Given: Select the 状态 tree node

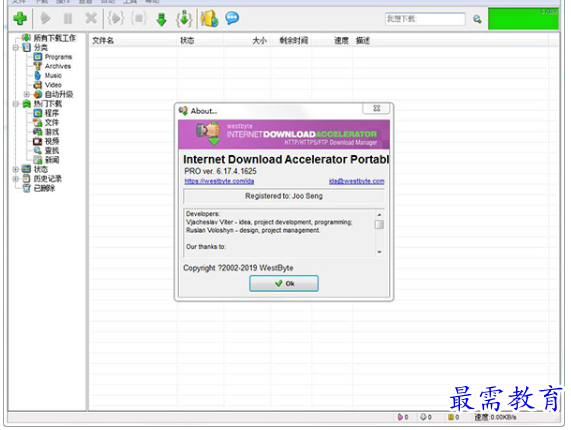Looking at the screenshot, I should pos(40,169).
